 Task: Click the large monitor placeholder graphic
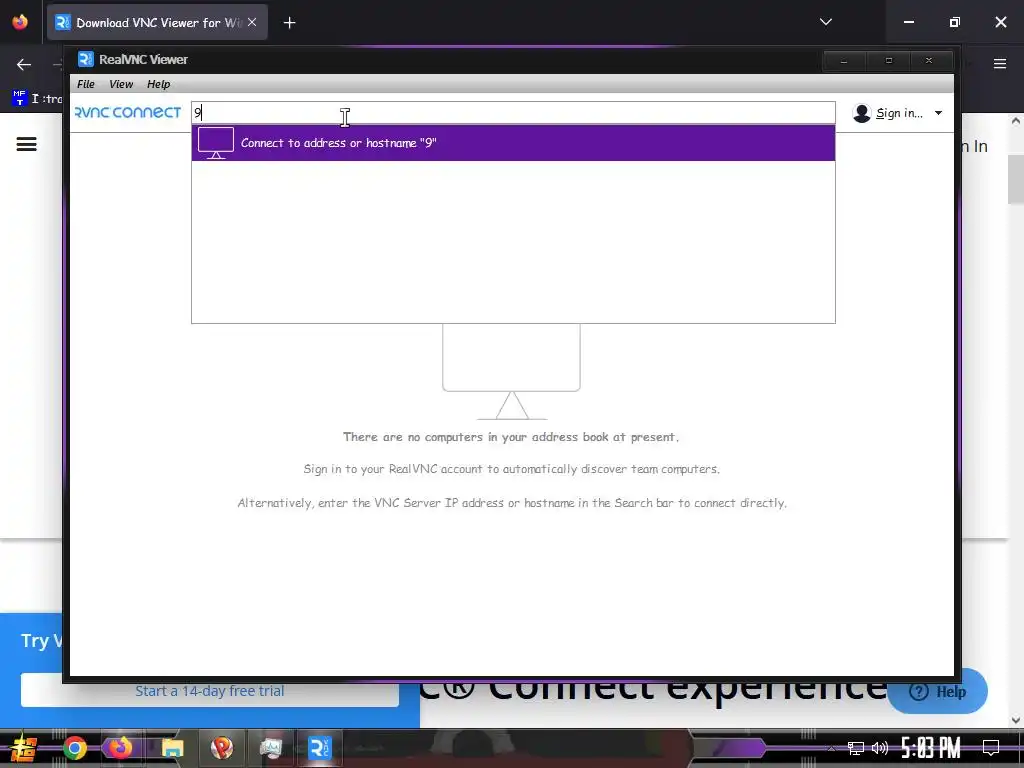[511, 372]
